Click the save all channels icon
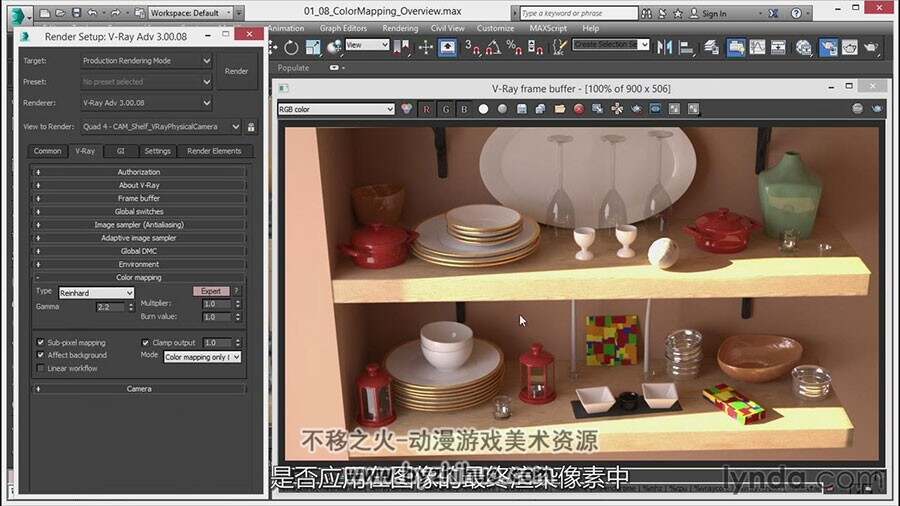The image size is (900, 506). [x=540, y=109]
